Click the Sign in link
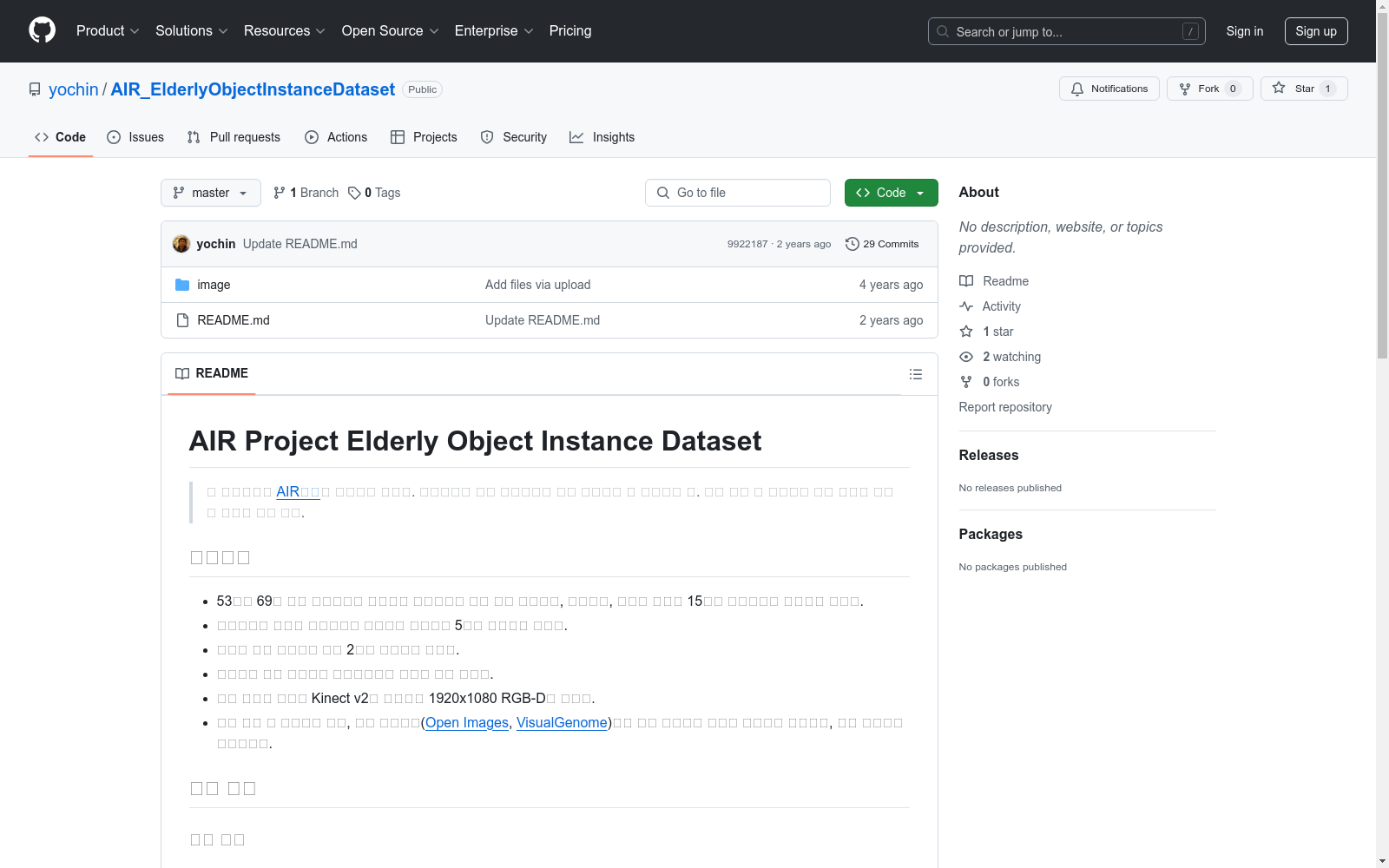The image size is (1389, 868). pyautogui.click(x=1245, y=31)
